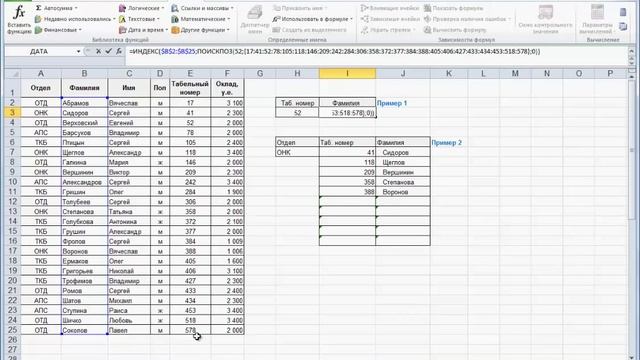Screen dimensions: 640x360
Task: Click cell with surname Сидоров in column B
Action: (84, 113)
